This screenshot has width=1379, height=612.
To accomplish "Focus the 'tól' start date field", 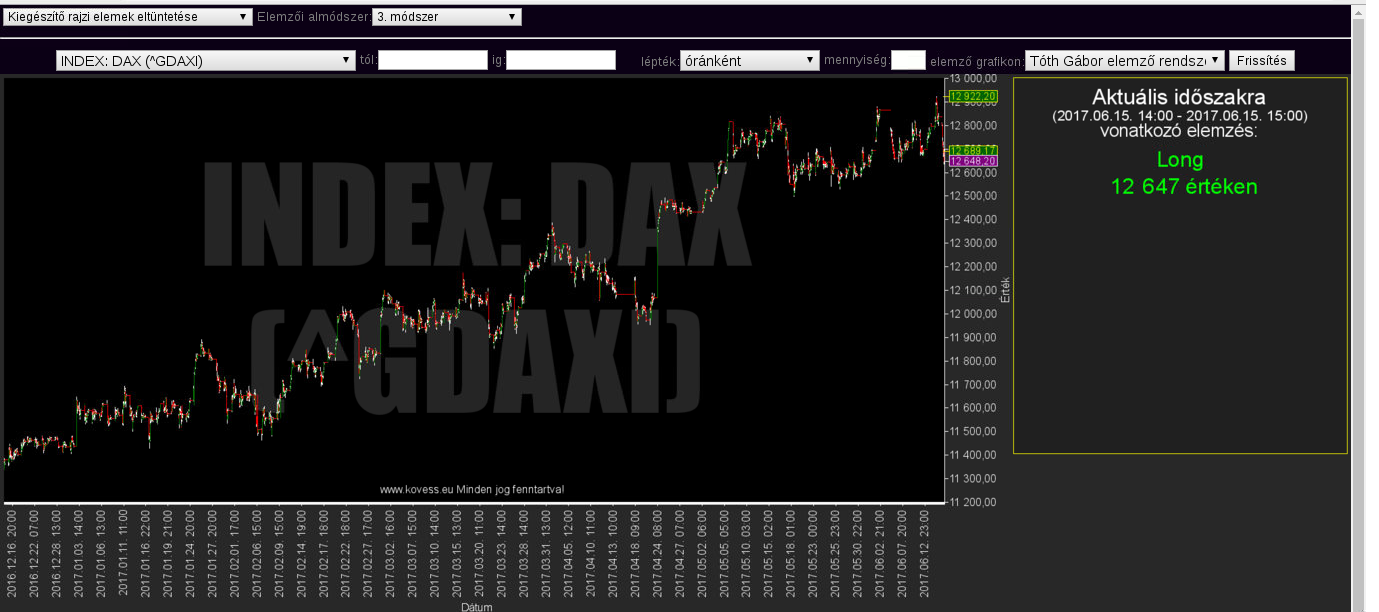I will tap(432, 61).
